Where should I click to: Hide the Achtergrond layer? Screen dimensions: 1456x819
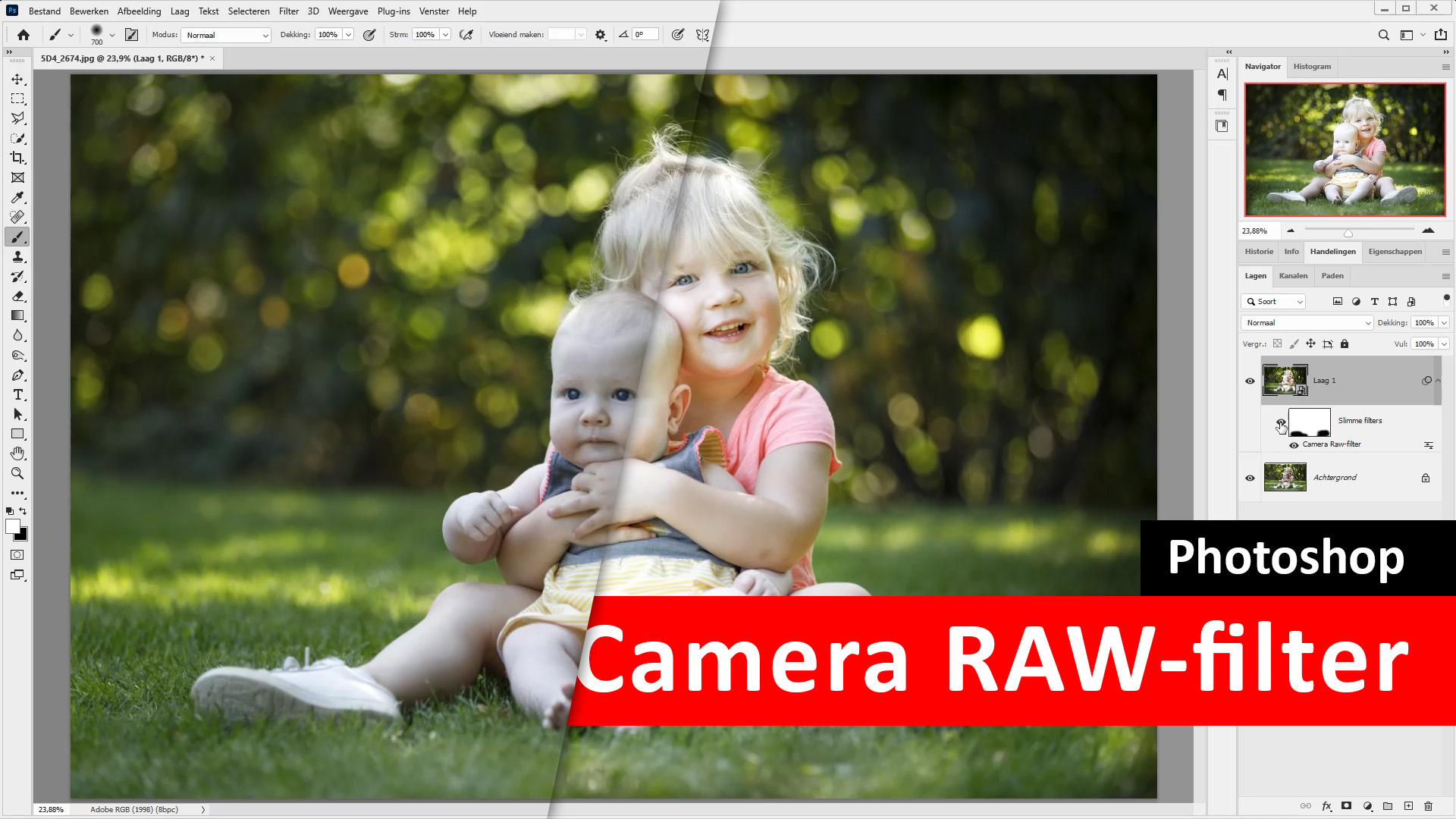(x=1250, y=478)
